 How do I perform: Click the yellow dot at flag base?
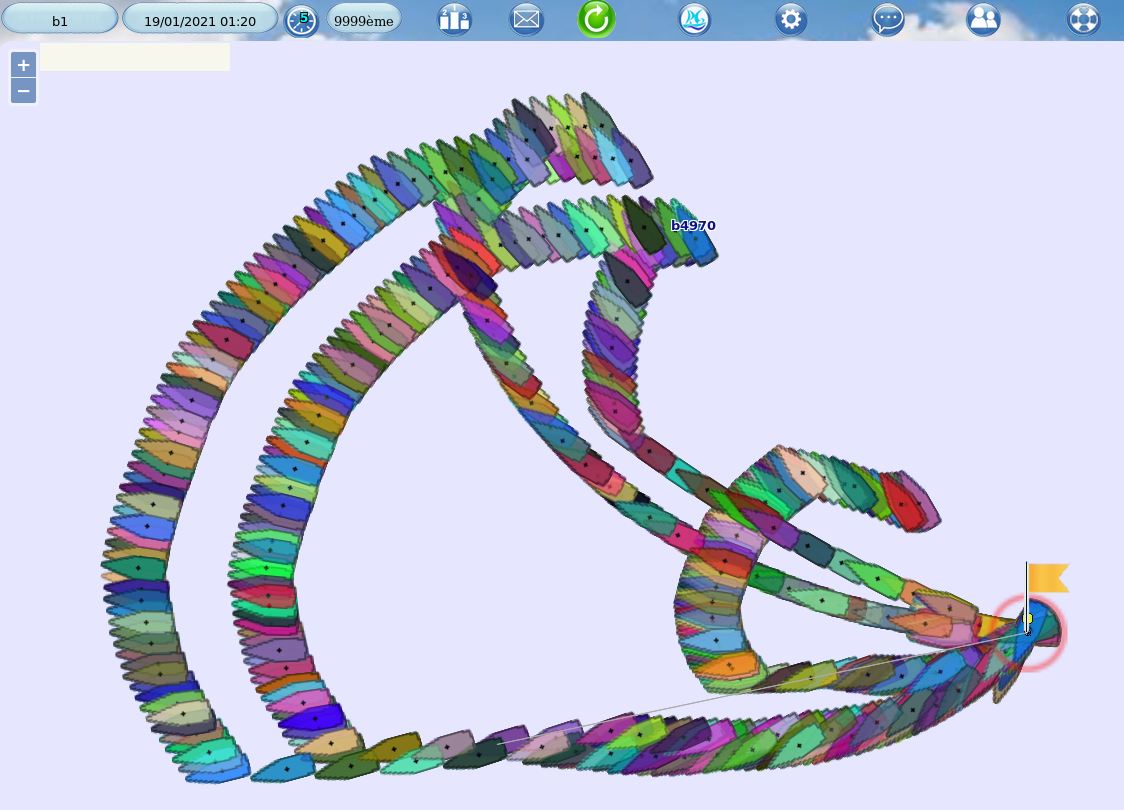pos(1028,619)
